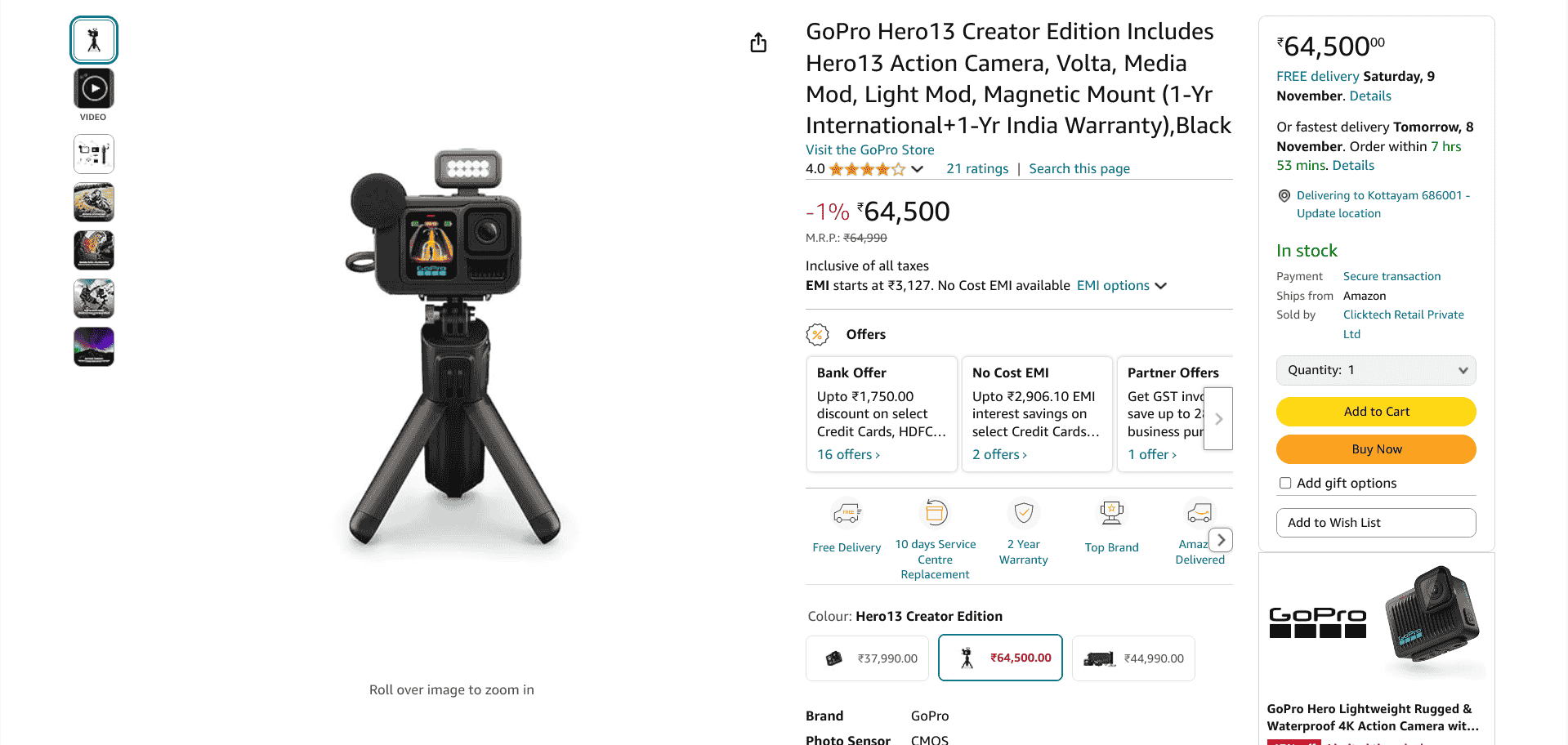The image size is (1568, 745).
Task: Click the Offers percent badge icon
Action: point(817,334)
